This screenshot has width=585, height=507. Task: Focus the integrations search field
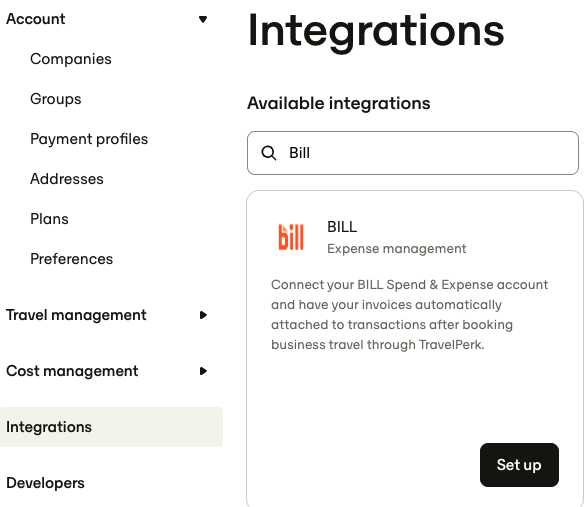click(x=413, y=153)
